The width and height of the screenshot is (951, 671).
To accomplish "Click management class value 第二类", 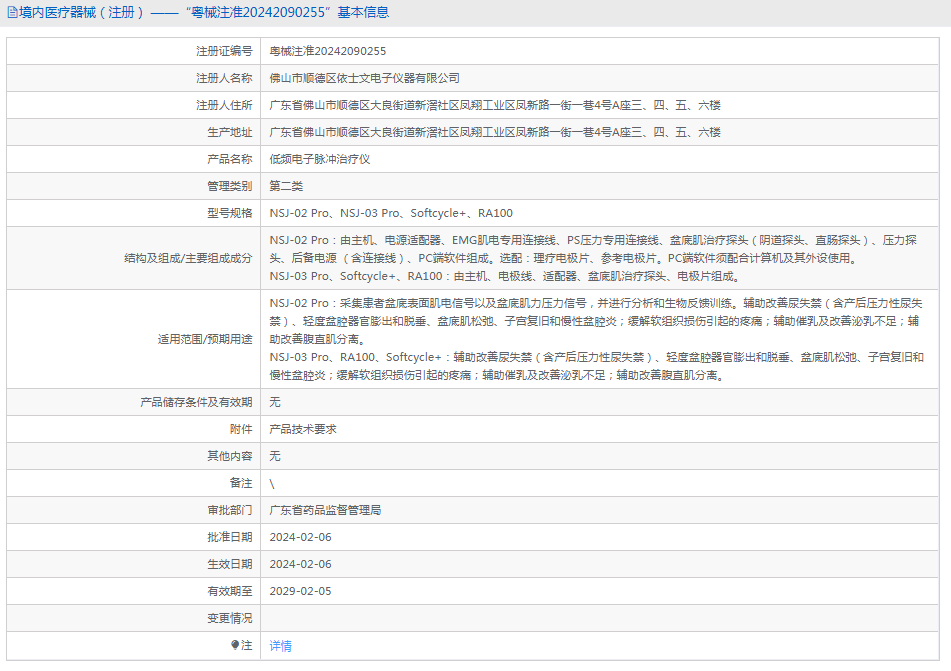I will point(286,186).
